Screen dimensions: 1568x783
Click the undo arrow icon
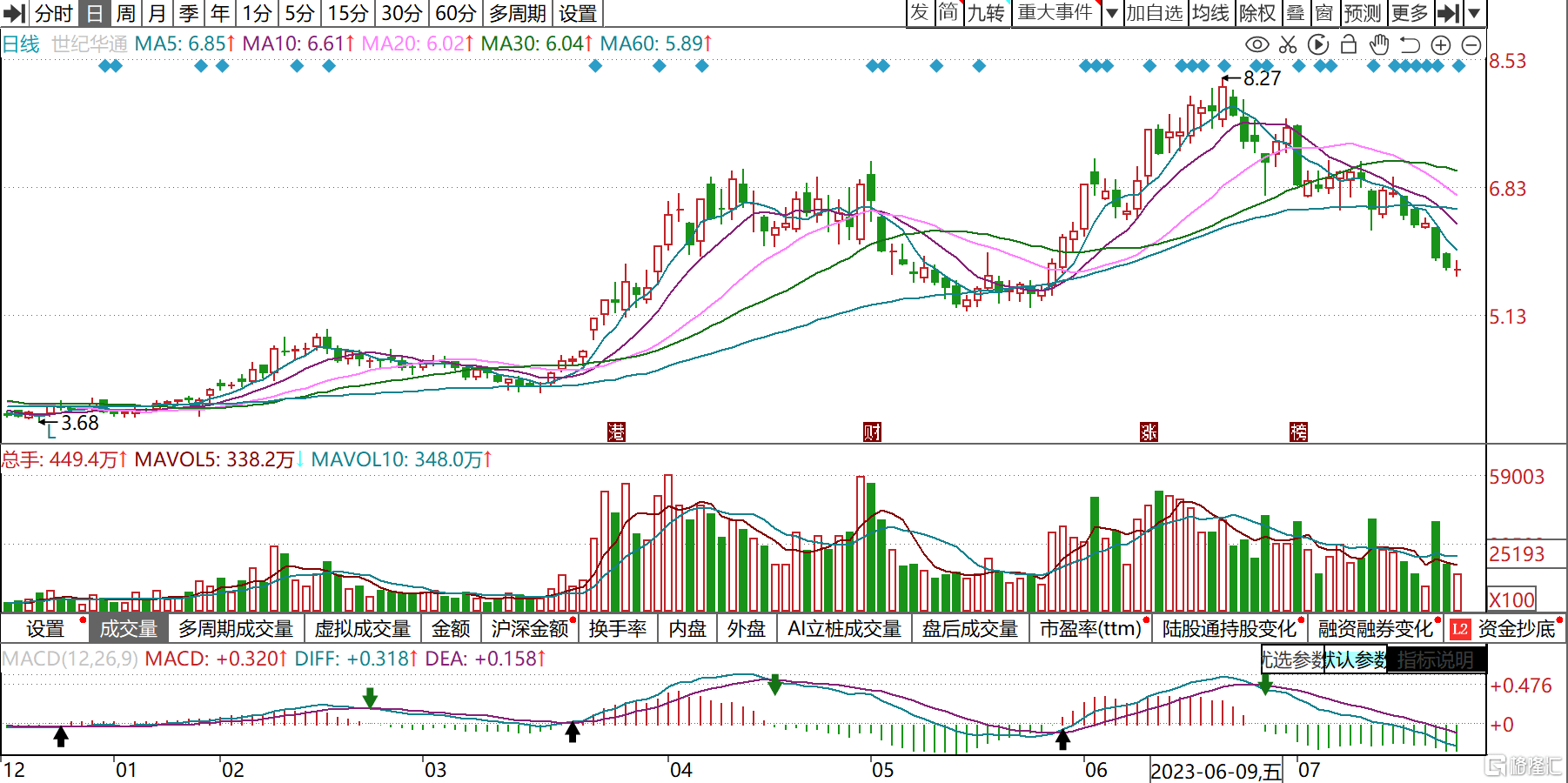1410,44
